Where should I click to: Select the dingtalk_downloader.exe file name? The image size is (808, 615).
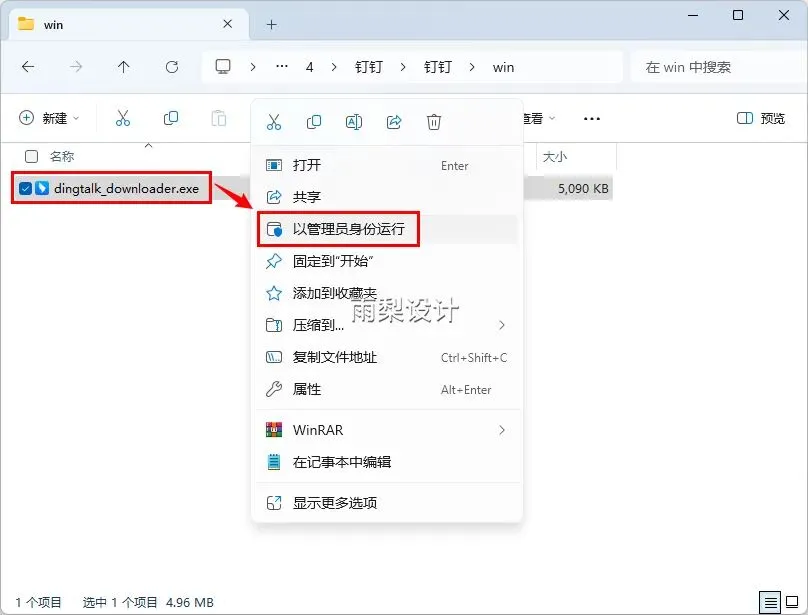pos(126,188)
